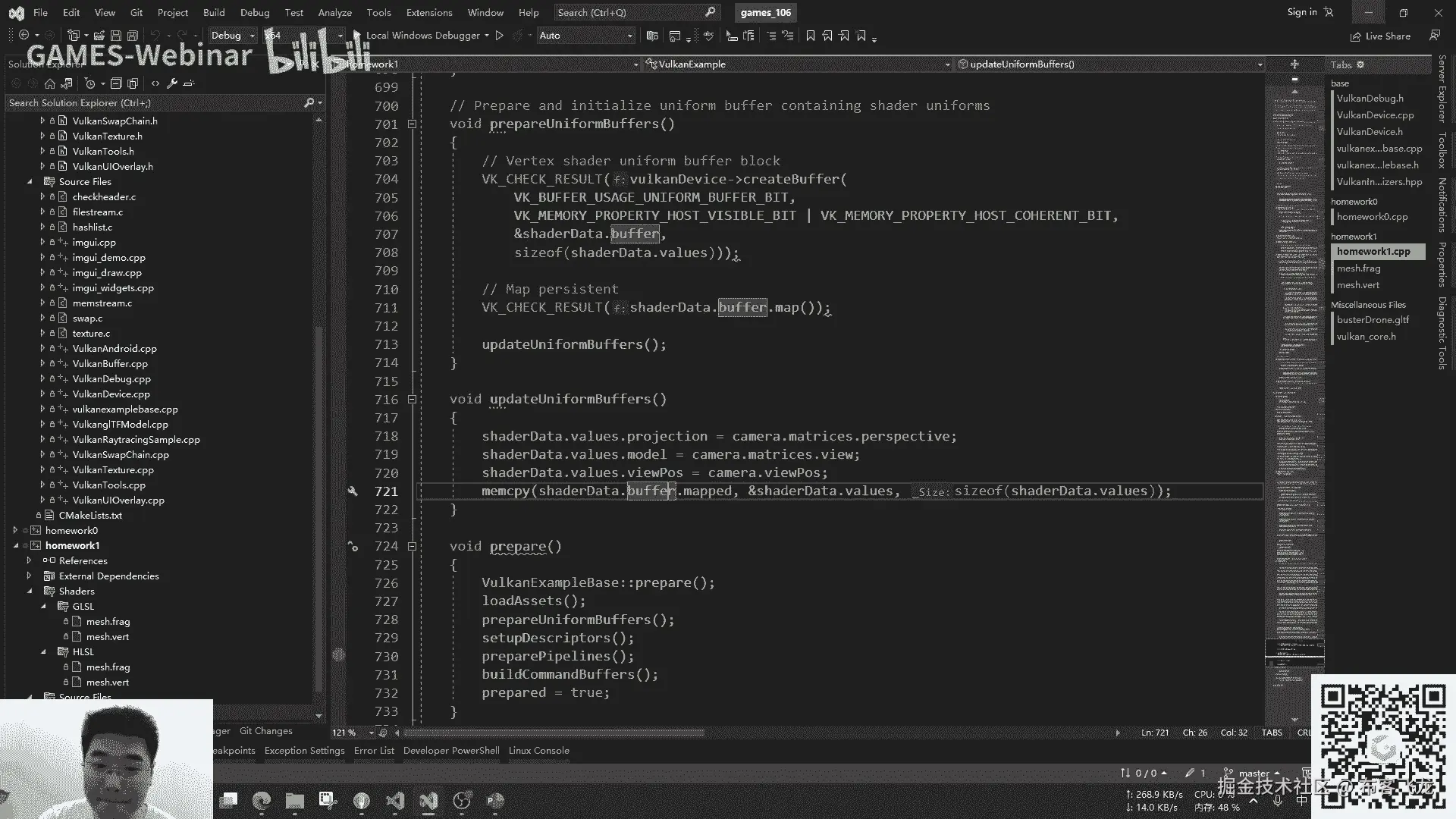1456x819 pixels.
Task: Click the Solution Explorer Home icon
Action: [x=50, y=83]
